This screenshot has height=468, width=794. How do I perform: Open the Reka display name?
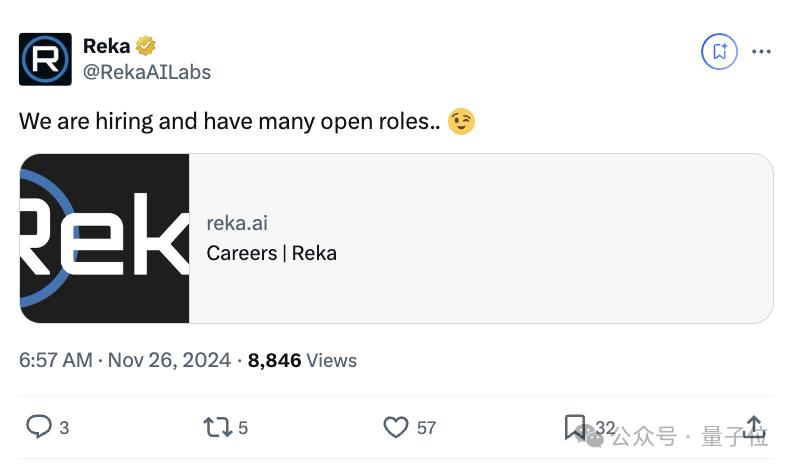click(x=106, y=46)
